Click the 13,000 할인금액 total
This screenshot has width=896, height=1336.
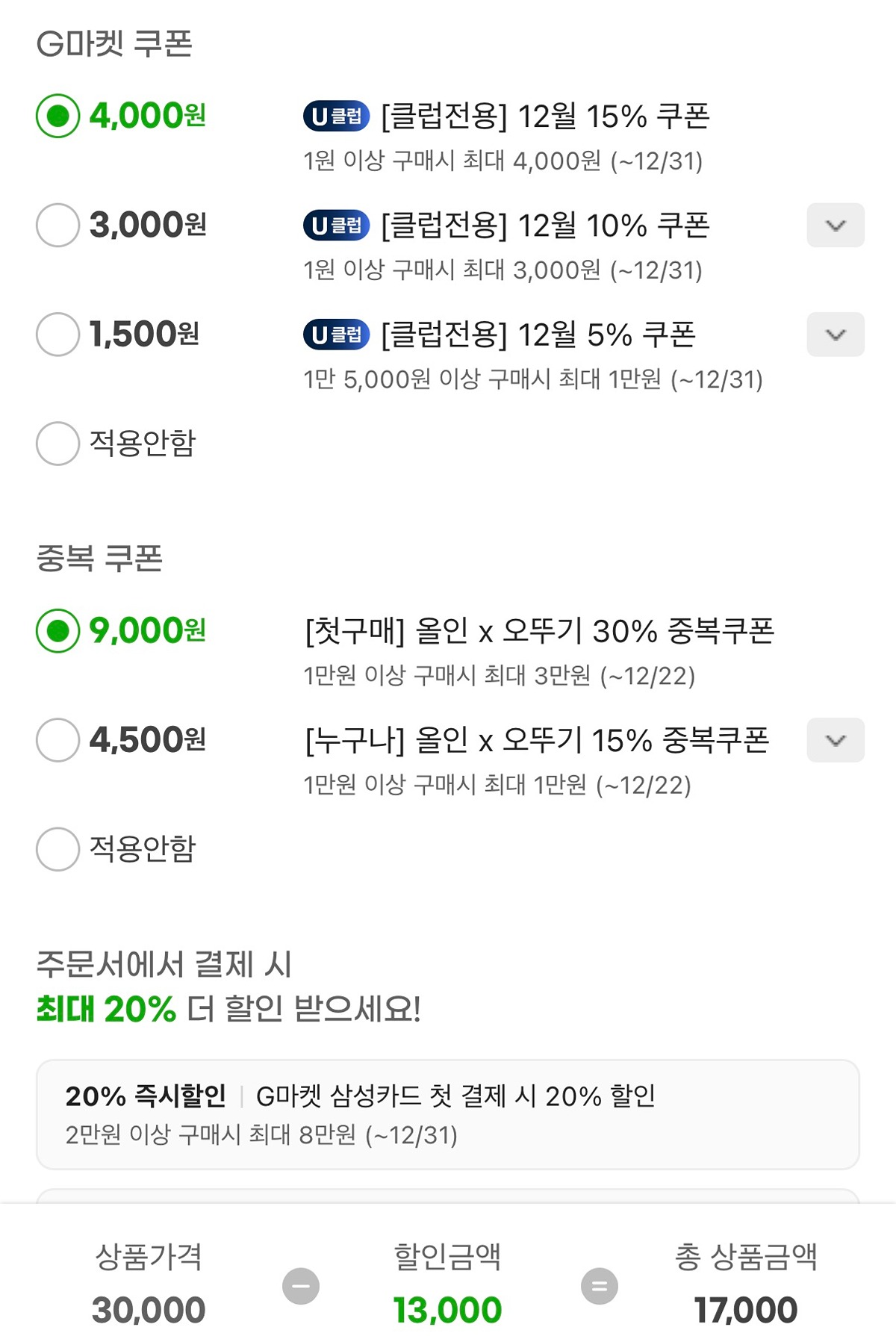[x=447, y=1310]
